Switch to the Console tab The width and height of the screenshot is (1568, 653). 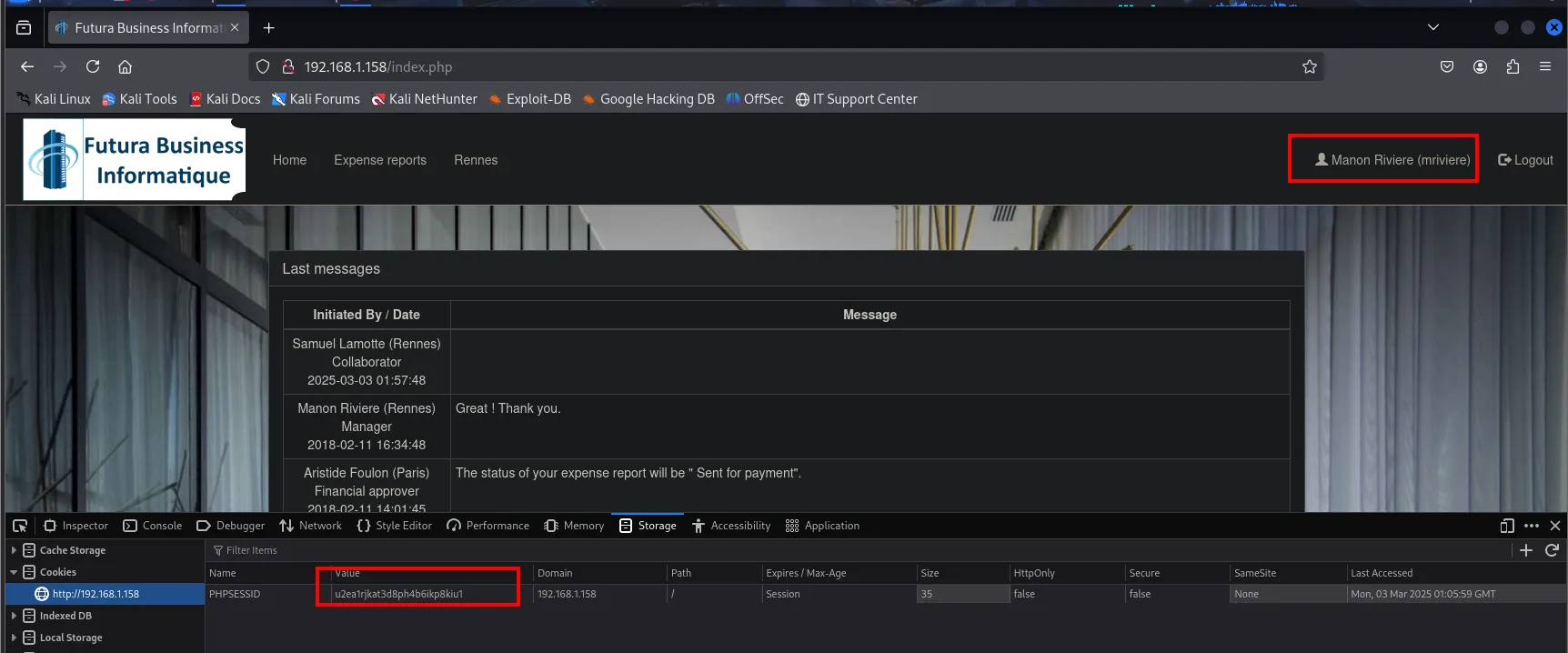tap(153, 526)
